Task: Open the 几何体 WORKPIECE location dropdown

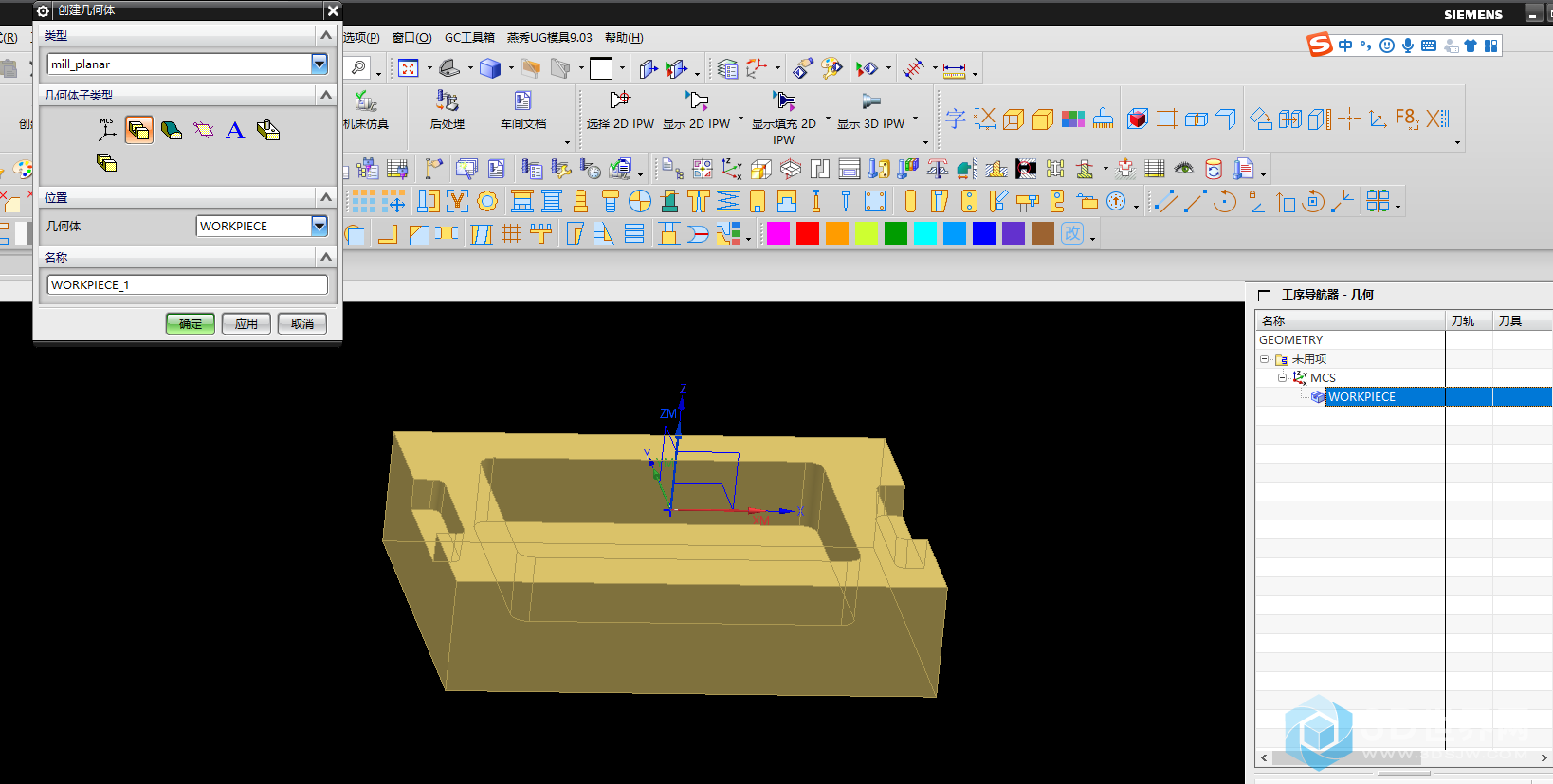Action: 320,226
